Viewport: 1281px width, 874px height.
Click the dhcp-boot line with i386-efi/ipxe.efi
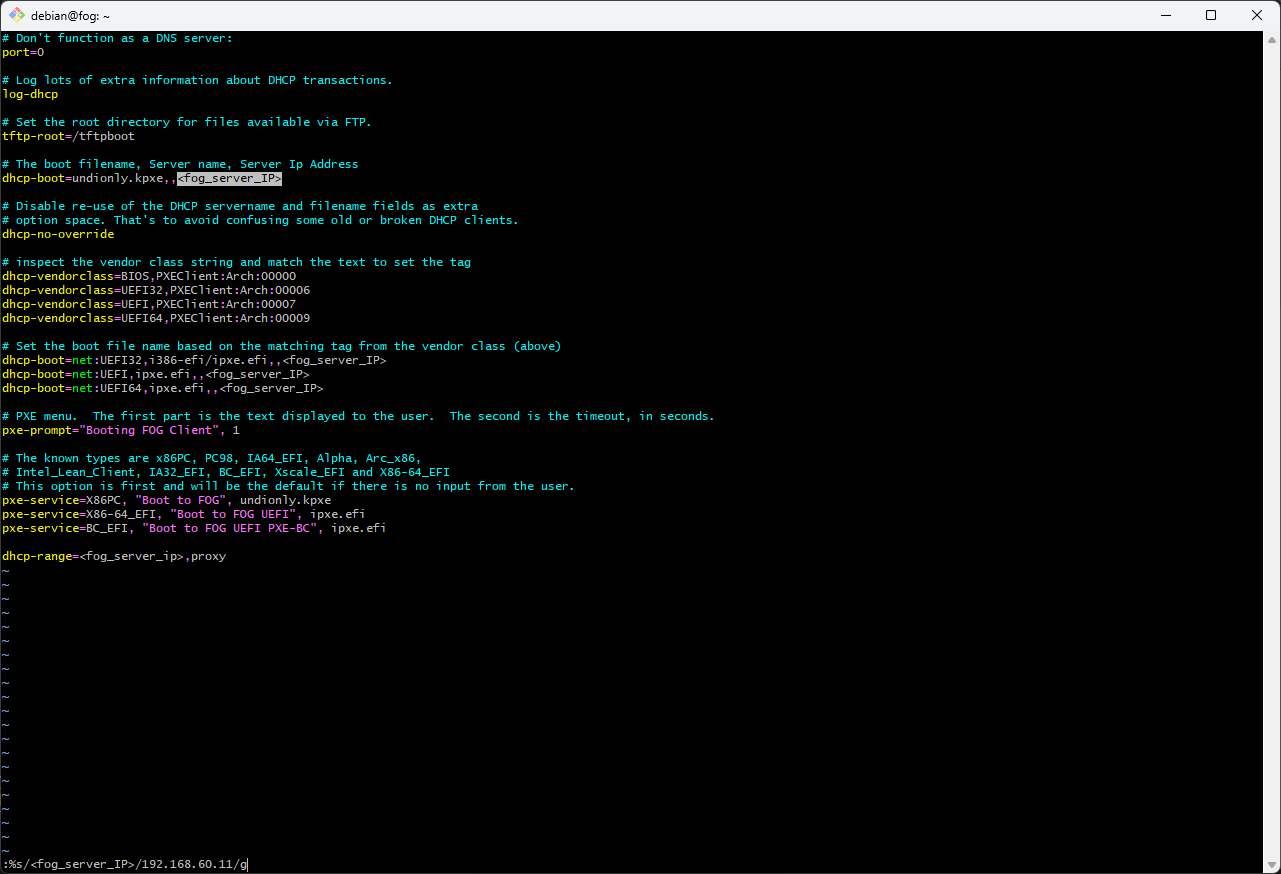click(x=194, y=360)
